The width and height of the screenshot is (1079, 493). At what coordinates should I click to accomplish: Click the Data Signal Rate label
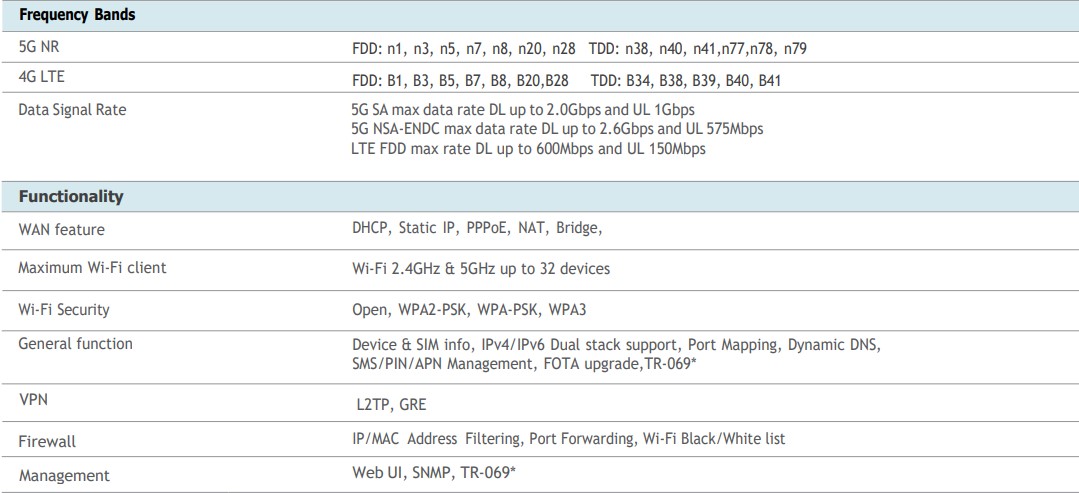click(x=73, y=108)
